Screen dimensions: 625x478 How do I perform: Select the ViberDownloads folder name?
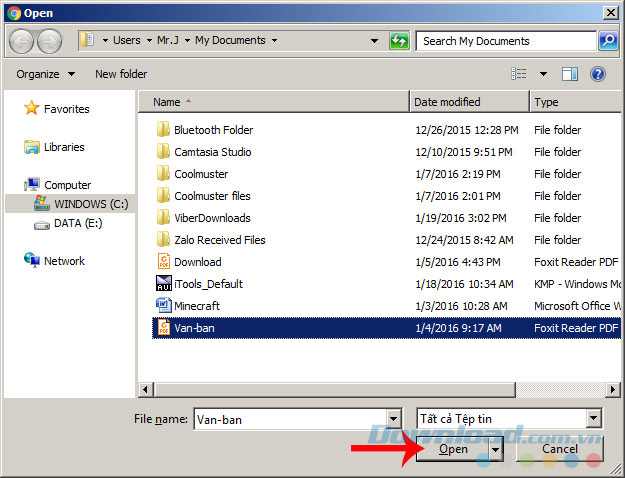click(x=212, y=218)
